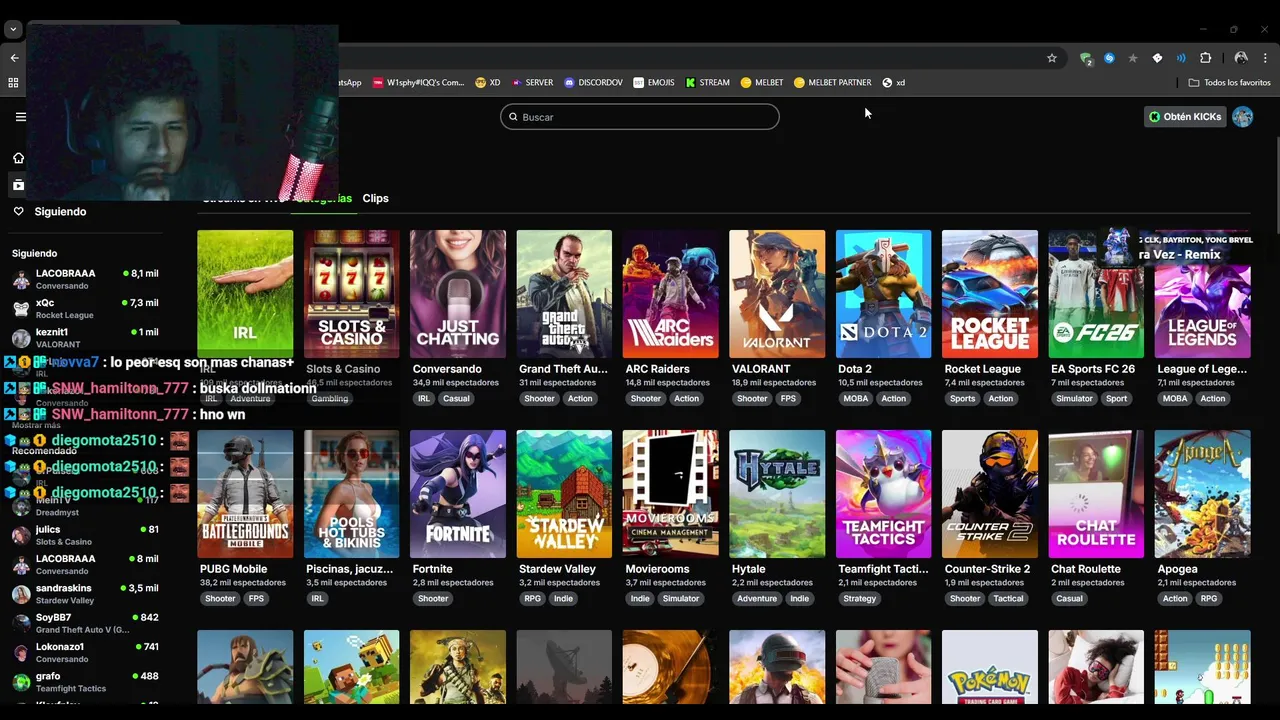Switch to the Clips tab

pos(375,198)
